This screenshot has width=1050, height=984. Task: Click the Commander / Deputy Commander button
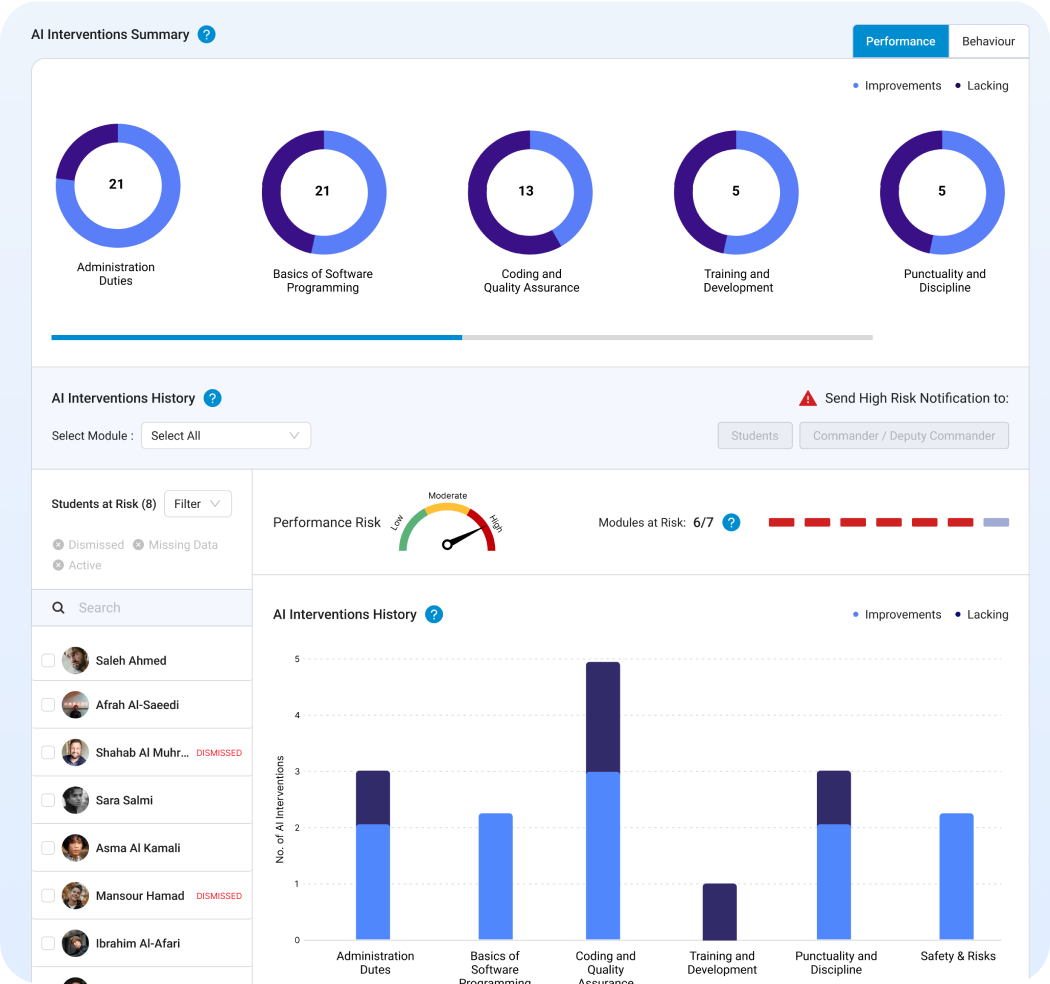tap(904, 435)
